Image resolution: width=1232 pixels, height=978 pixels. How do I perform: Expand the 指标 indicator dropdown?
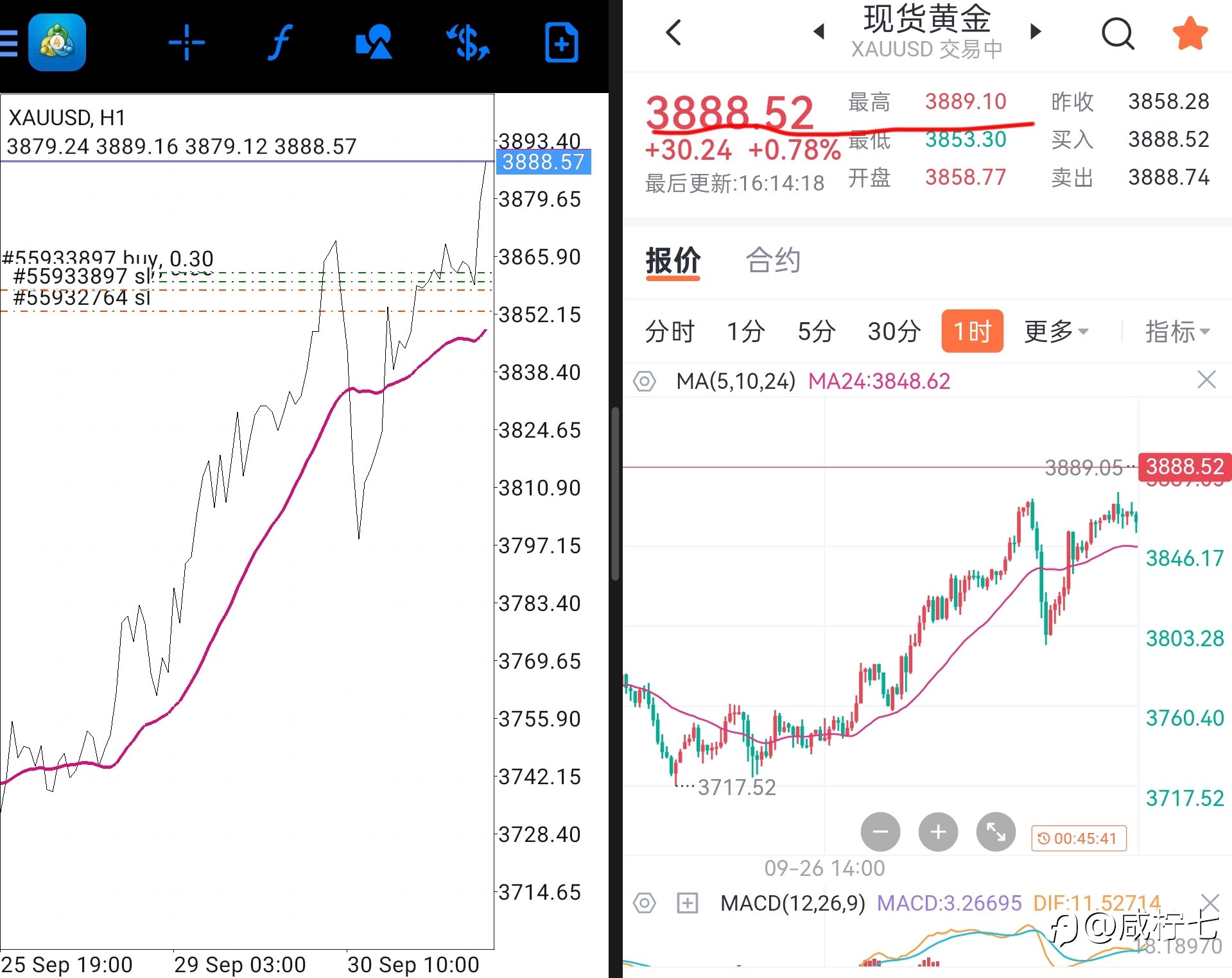tap(1177, 331)
